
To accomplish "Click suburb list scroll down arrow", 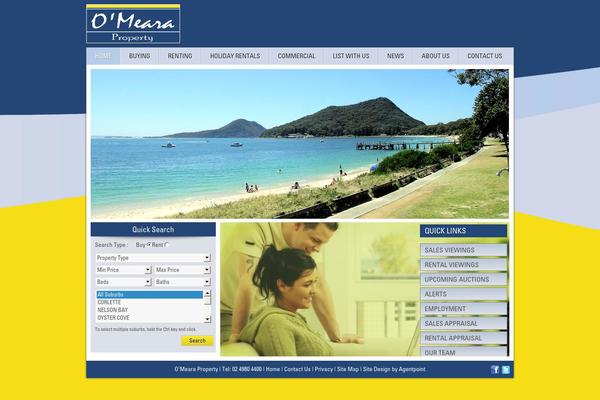I will pos(207,319).
